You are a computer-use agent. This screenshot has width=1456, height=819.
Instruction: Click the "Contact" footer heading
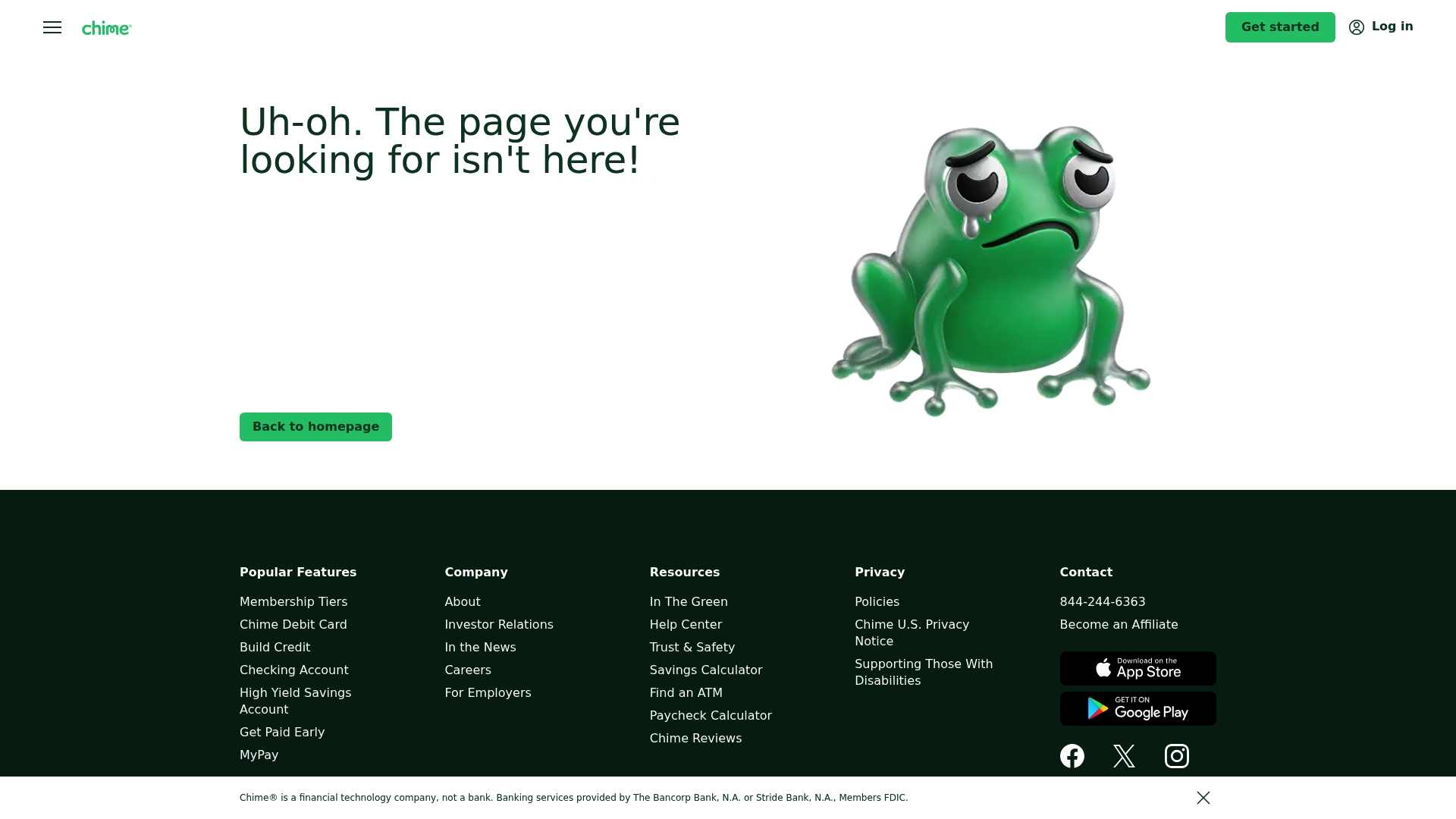1086,573
